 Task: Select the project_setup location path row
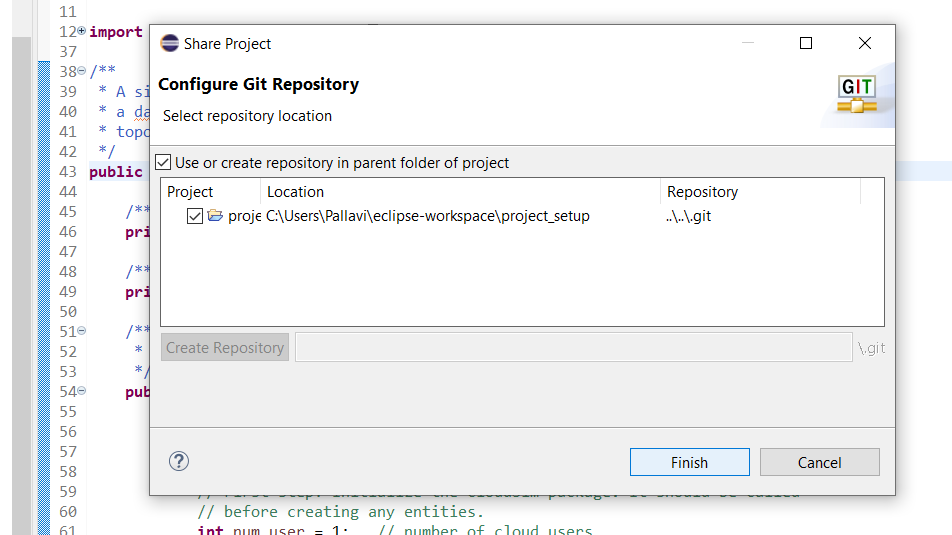click(428, 216)
